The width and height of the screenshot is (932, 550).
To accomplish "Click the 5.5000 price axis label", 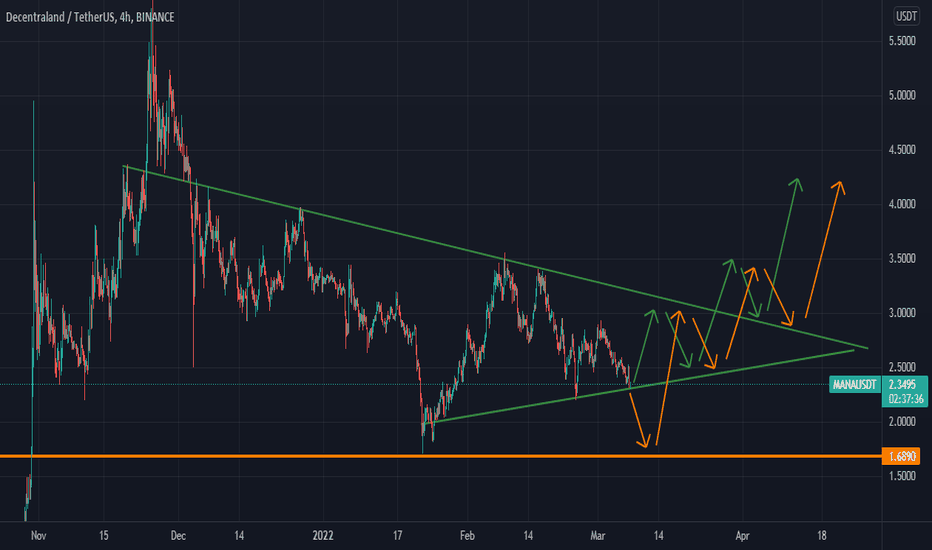I will [x=902, y=41].
